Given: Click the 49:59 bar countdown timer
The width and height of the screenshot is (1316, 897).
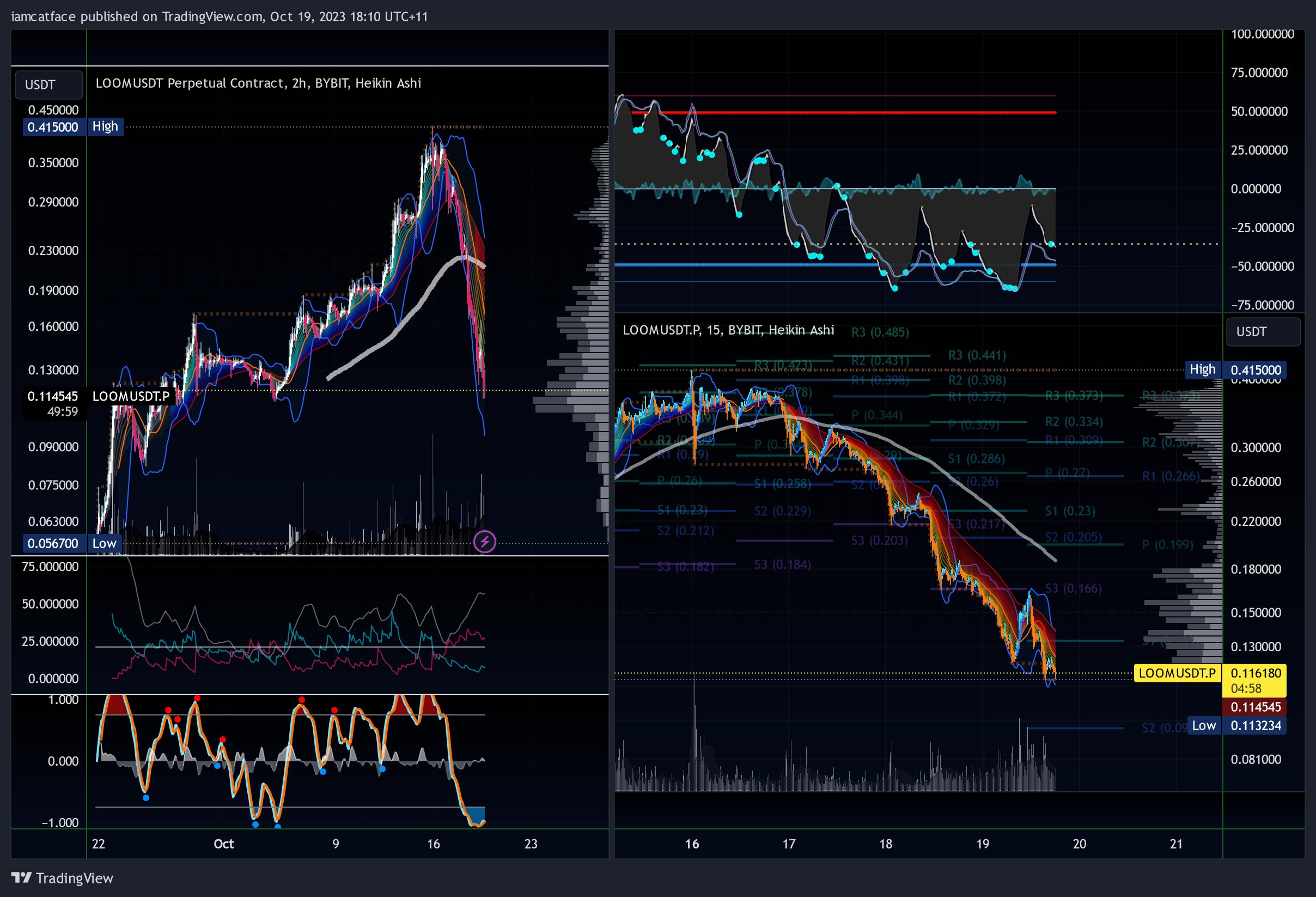Looking at the screenshot, I should (x=62, y=412).
